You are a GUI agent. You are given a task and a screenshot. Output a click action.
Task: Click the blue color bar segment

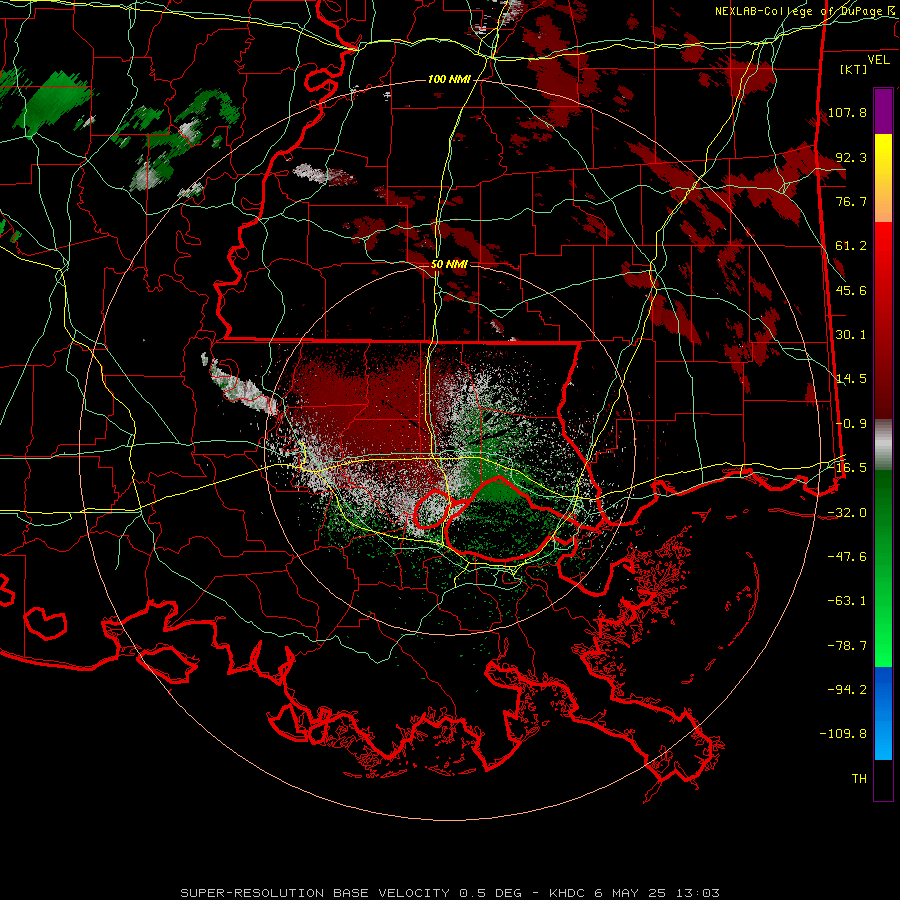[x=883, y=713]
